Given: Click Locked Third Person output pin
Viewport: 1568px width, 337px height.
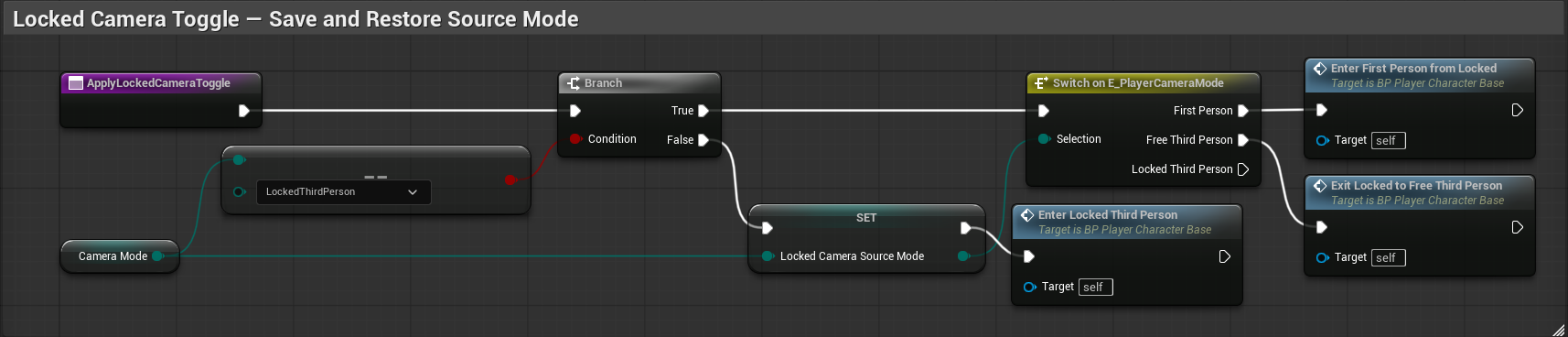Looking at the screenshot, I should (x=1243, y=169).
